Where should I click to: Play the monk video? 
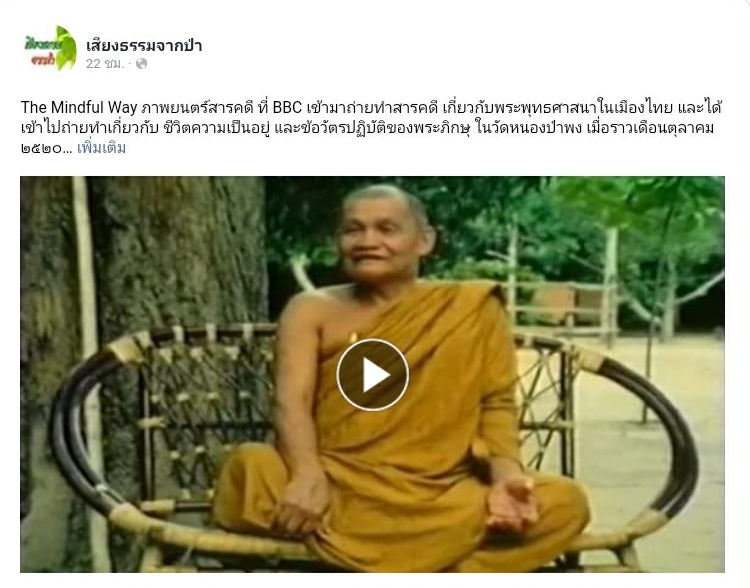point(373,375)
